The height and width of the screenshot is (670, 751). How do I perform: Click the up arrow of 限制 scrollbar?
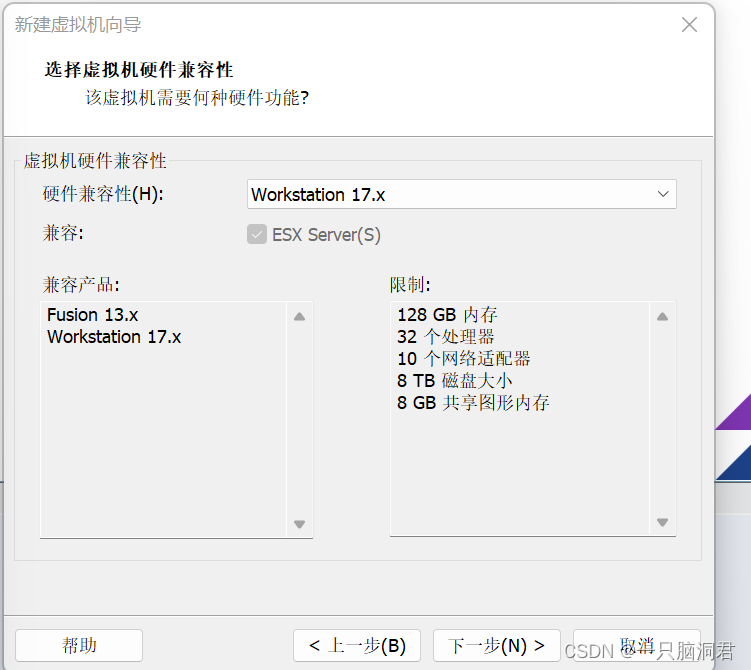coord(662,317)
